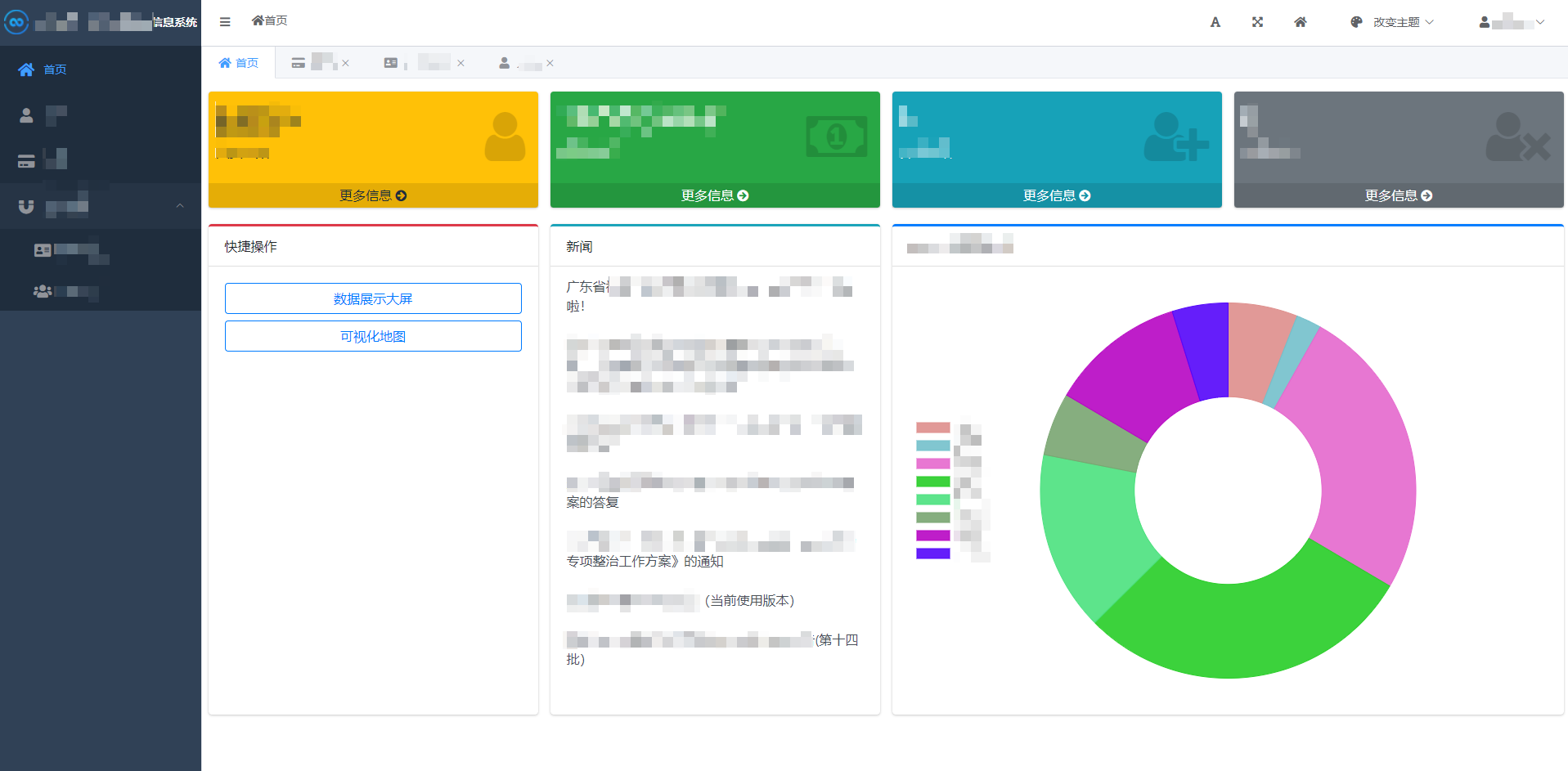This screenshot has width=1568, height=771.
Task: Click the hamburger menu icon to collapse sidebar
Action: (x=225, y=22)
